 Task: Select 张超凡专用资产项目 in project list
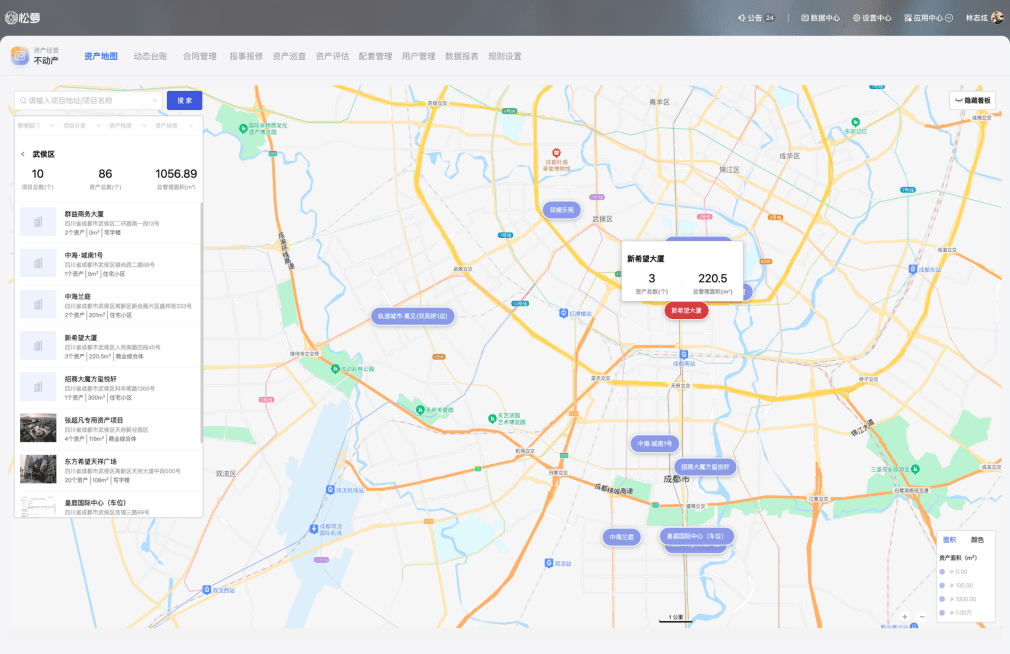(x=108, y=429)
